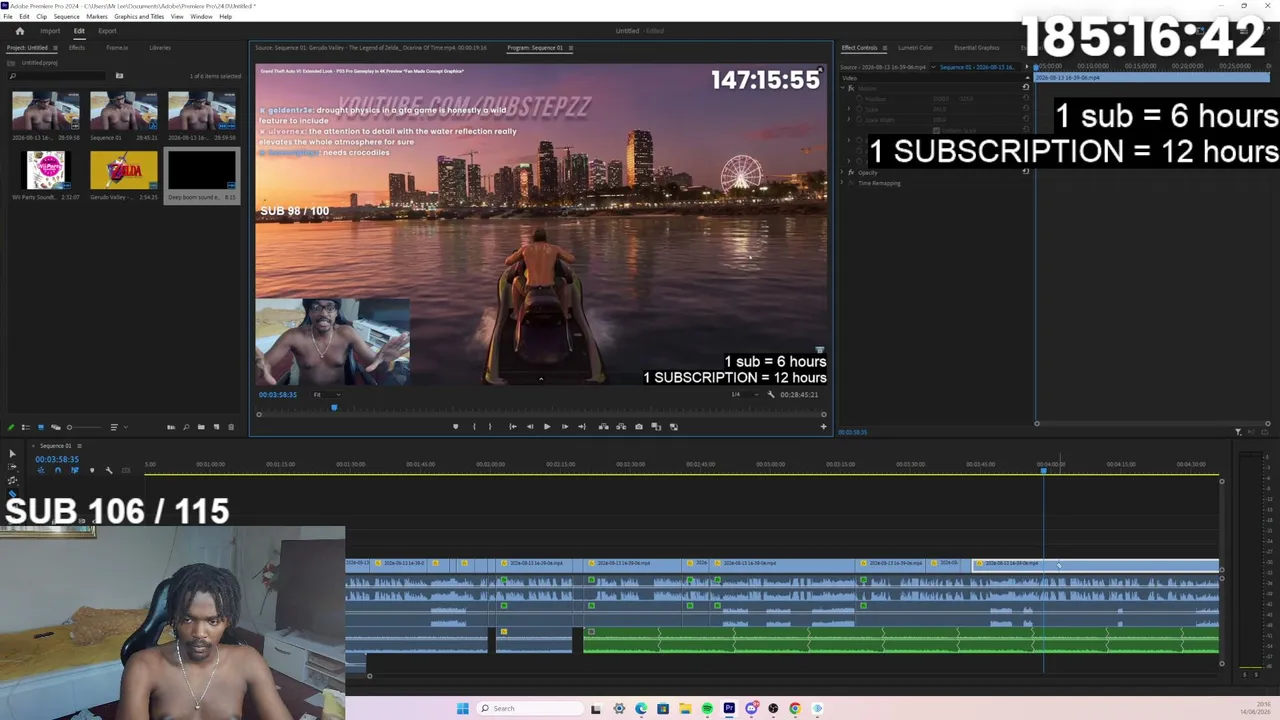This screenshot has height=720, width=1280.
Task: Click Automate to Sequence icon
Action: (x=171, y=427)
